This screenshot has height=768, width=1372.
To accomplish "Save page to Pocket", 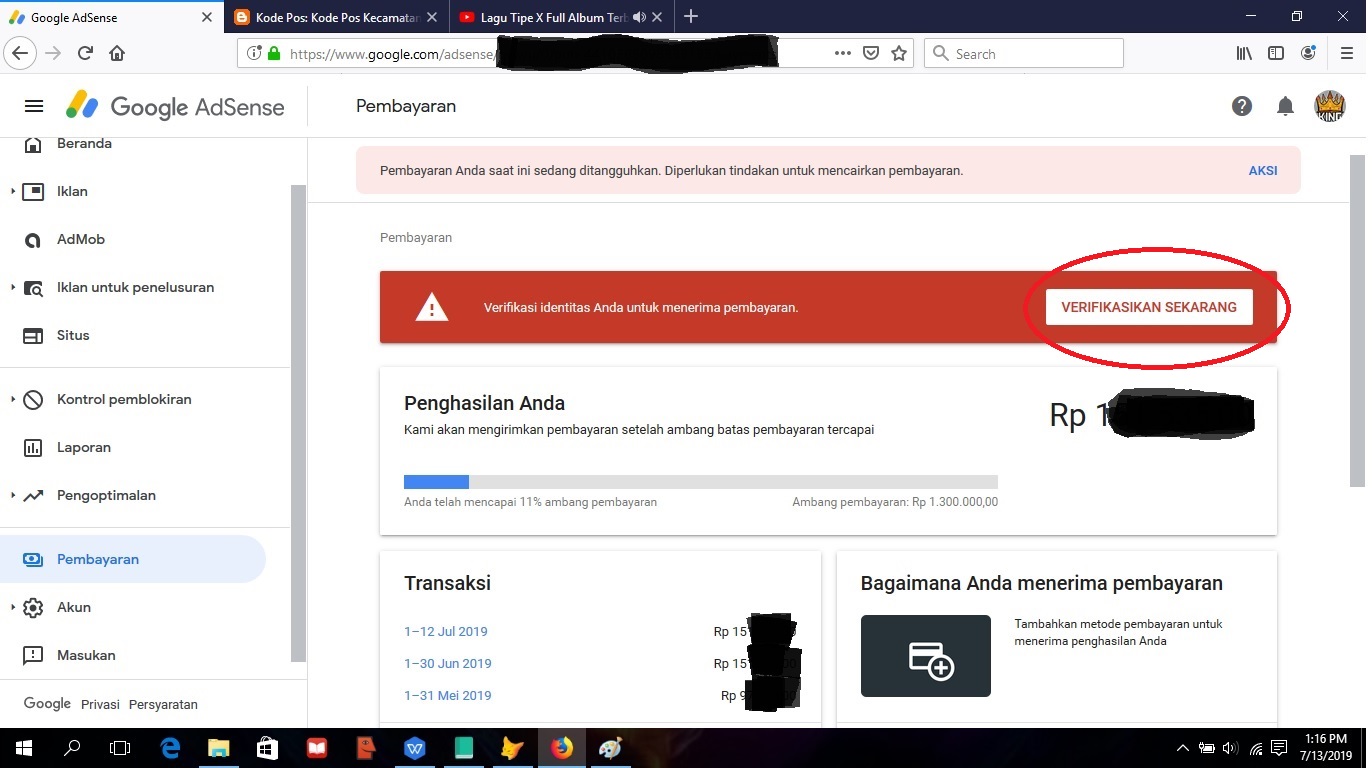I will click(x=871, y=54).
